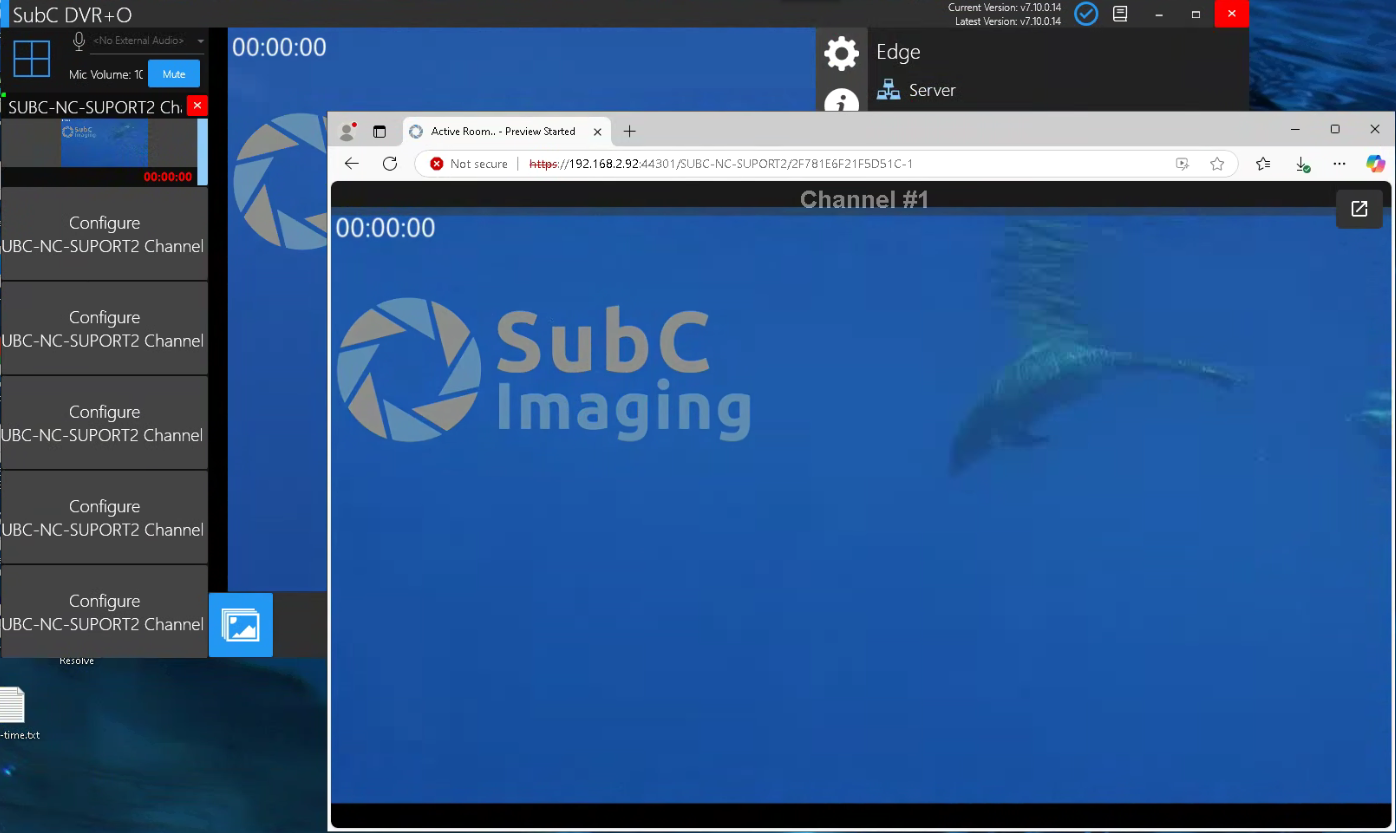Viewport: 1396px width, 833px height.
Task: Open the Copilot icon in Edge
Action: pos(1376,164)
